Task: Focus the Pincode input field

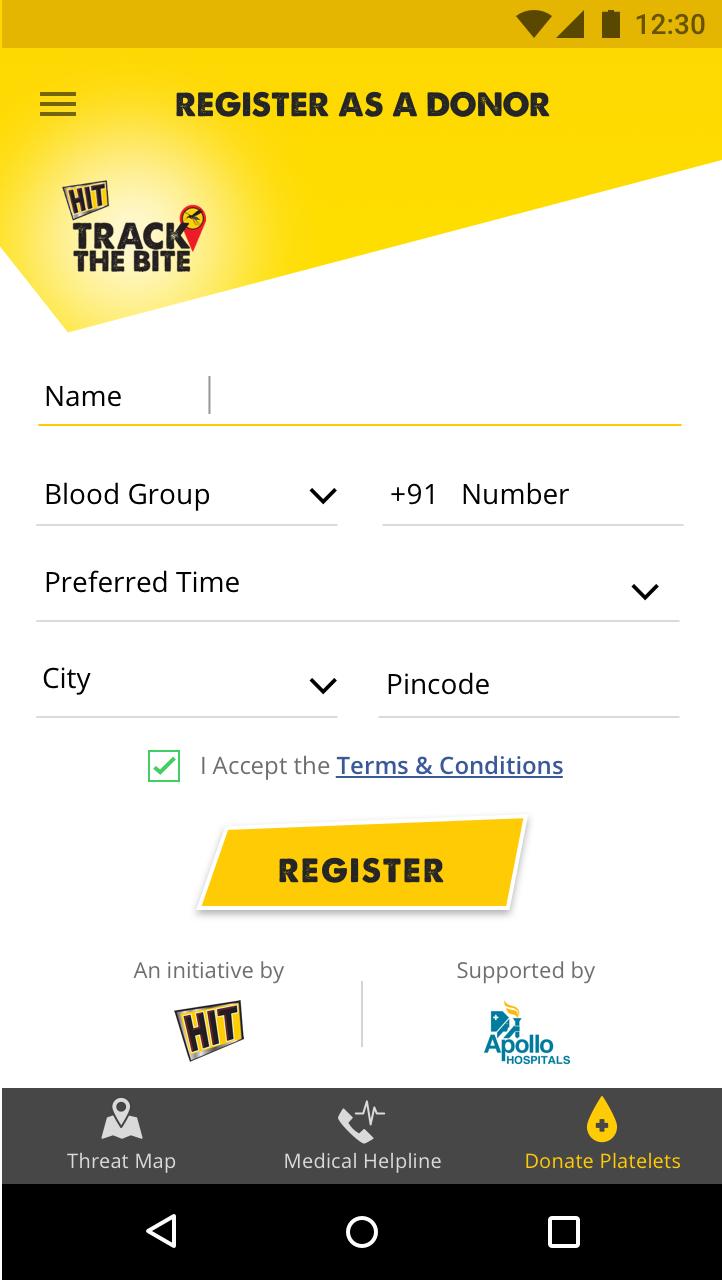Action: click(x=528, y=685)
